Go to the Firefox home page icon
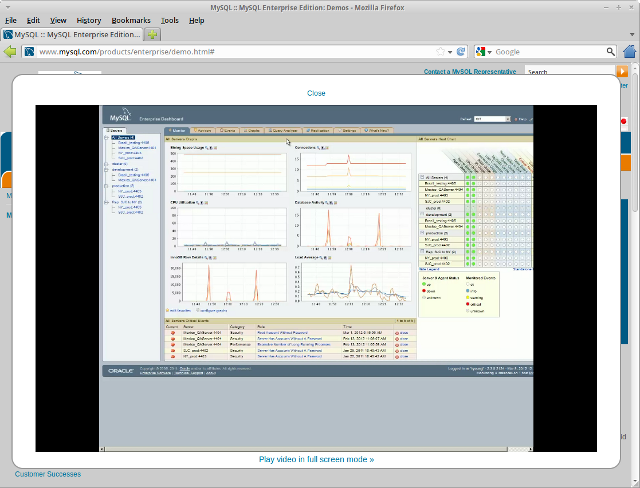The image size is (640, 488). pos(630,52)
